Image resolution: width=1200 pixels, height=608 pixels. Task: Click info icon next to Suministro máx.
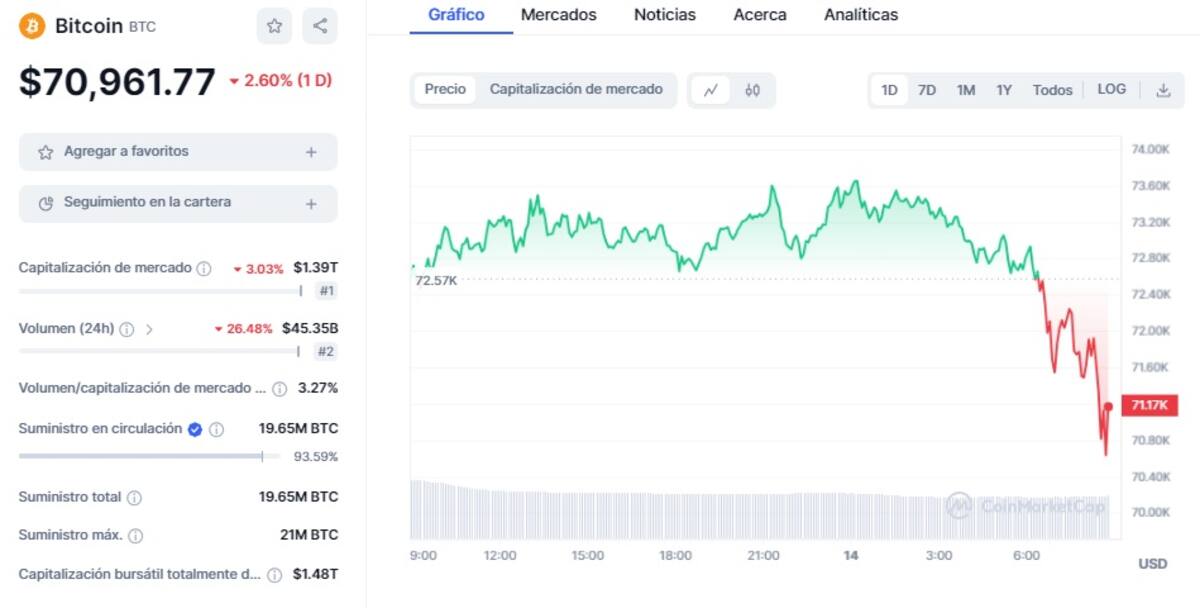[136, 535]
